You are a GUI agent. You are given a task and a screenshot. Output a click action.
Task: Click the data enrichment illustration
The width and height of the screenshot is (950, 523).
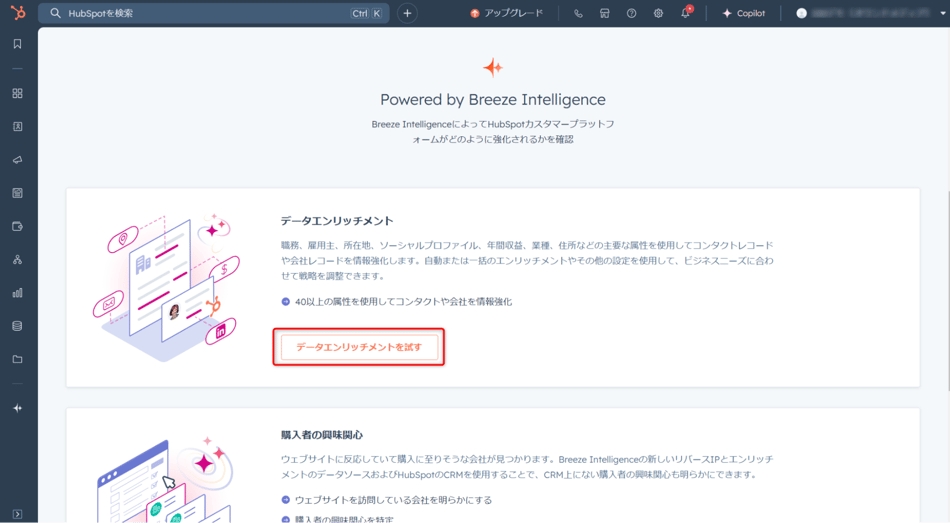pos(167,287)
